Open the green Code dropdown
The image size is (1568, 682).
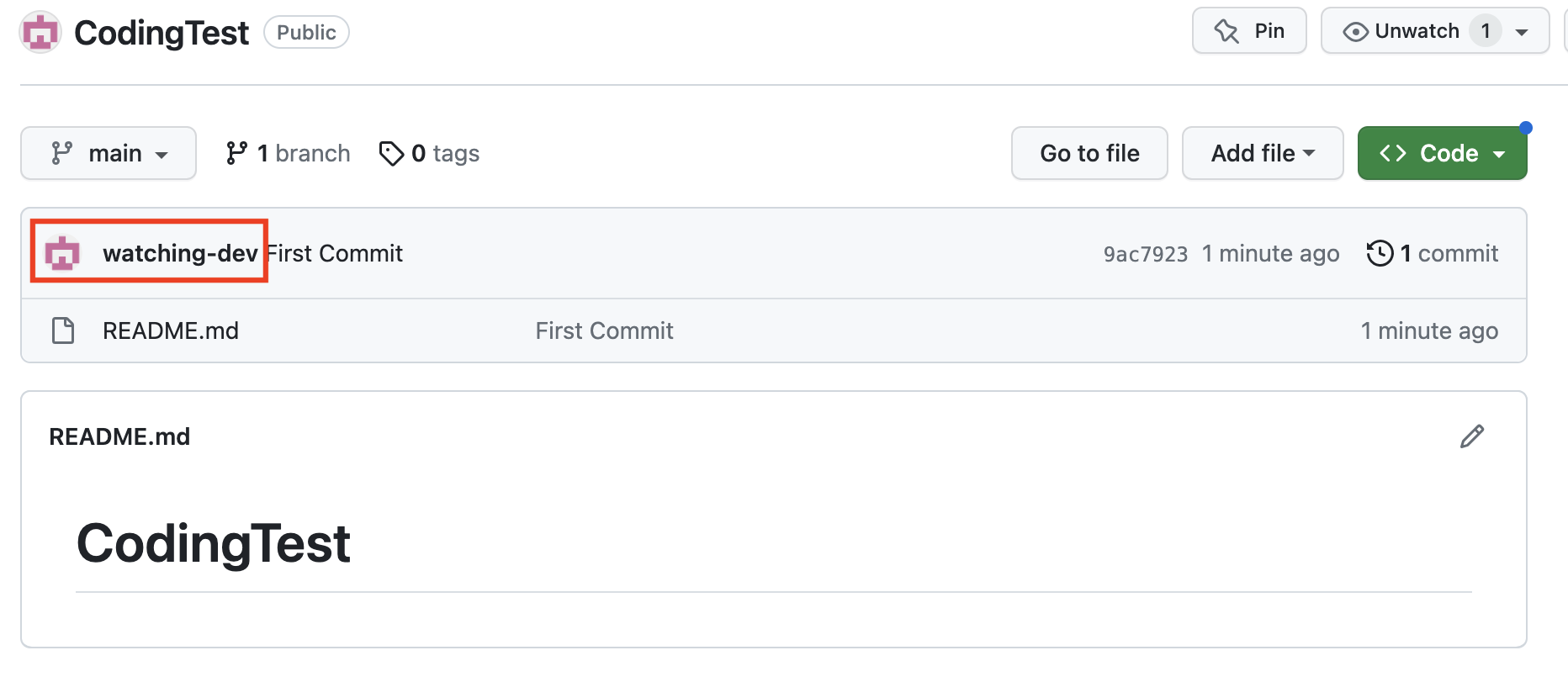pyautogui.click(x=1442, y=153)
